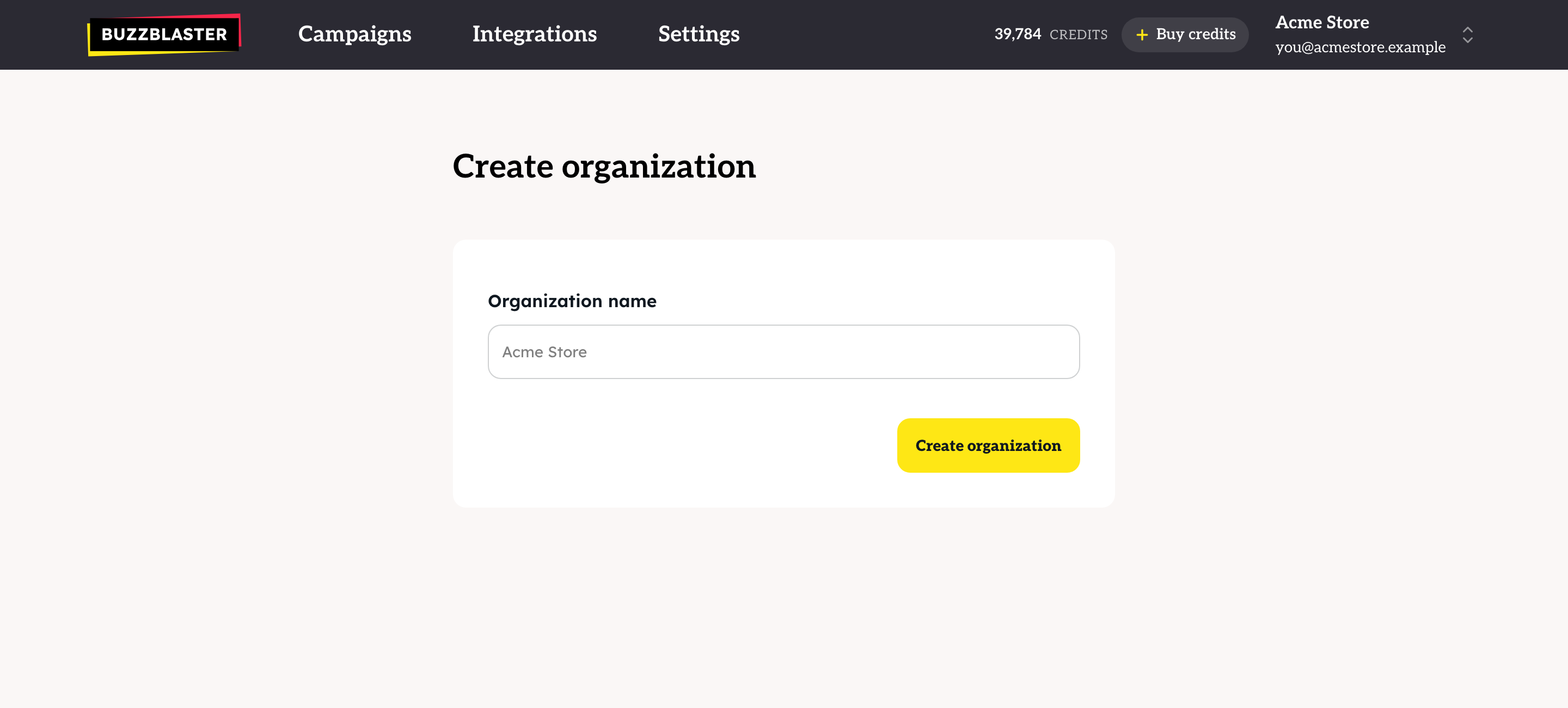Click the BuzzBlaster logo
1568x708 pixels.
pyautogui.click(x=164, y=34)
